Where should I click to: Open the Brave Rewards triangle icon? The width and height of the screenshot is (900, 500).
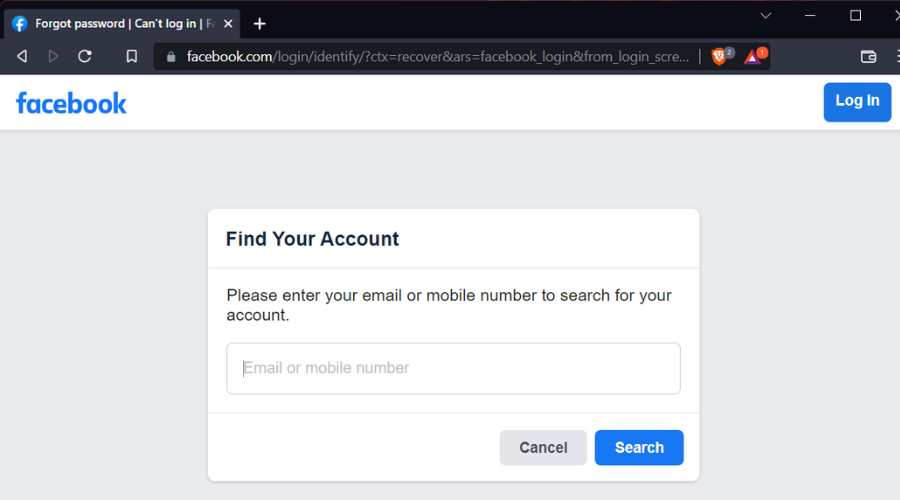pyautogui.click(x=752, y=56)
